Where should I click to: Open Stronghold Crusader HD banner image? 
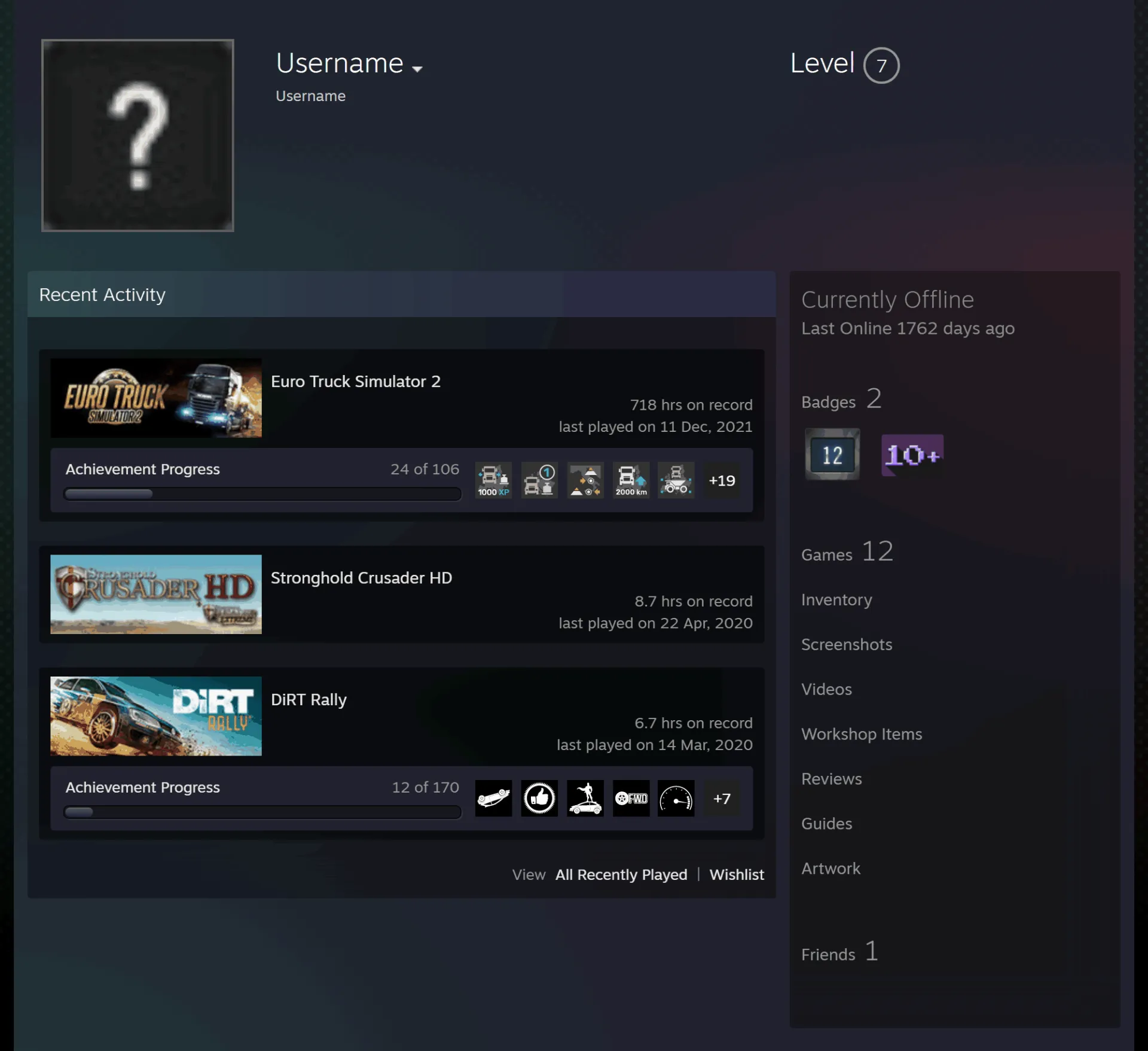[156, 594]
